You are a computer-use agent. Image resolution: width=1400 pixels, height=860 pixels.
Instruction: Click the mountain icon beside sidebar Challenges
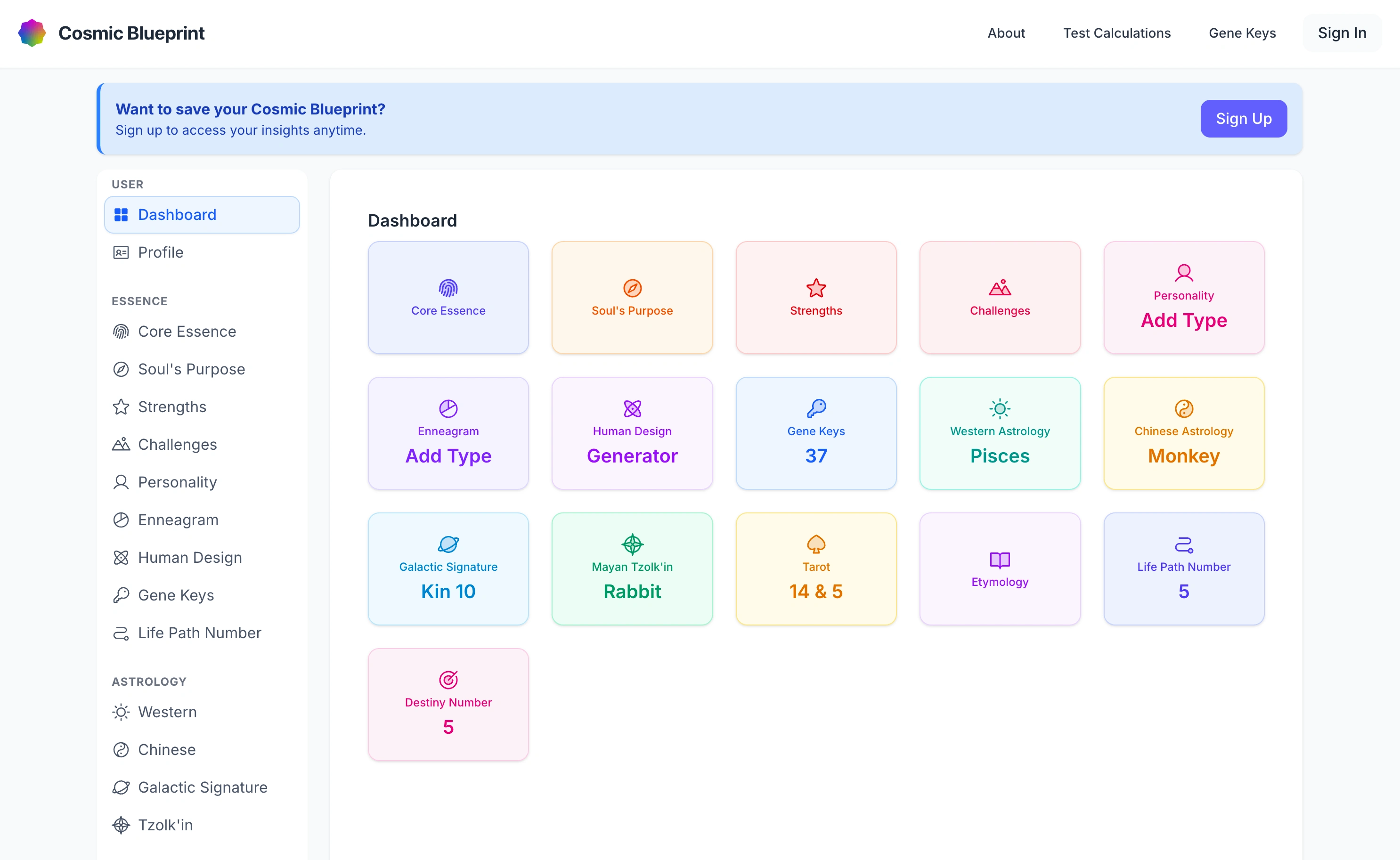tap(121, 444)
